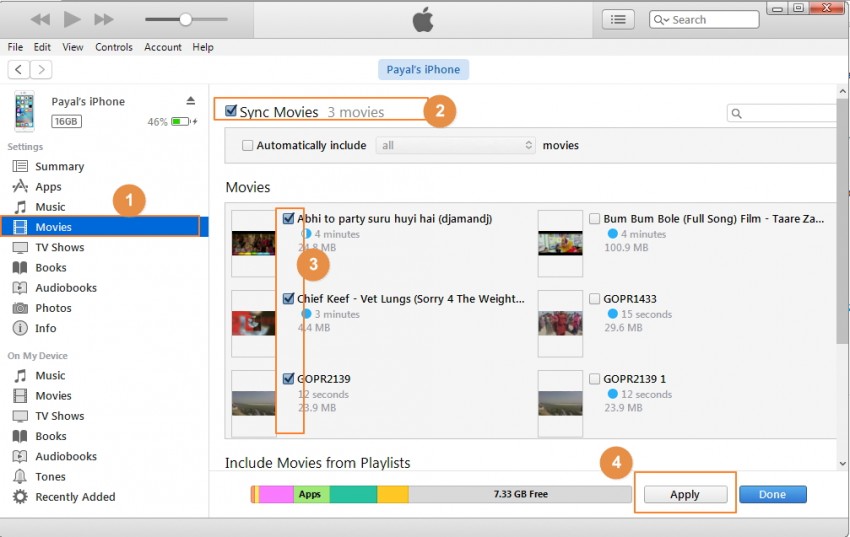Click the Play button in the playback controls
Viewport: 850px width, 537px height.
point(72,19)
